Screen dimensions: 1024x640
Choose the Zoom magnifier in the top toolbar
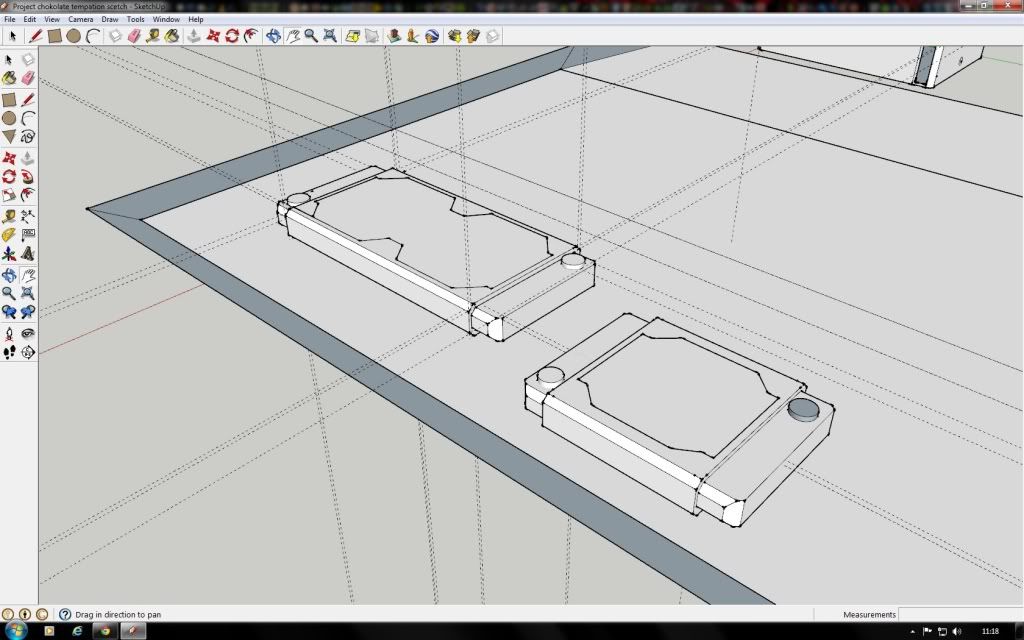(x=311, y=36)
